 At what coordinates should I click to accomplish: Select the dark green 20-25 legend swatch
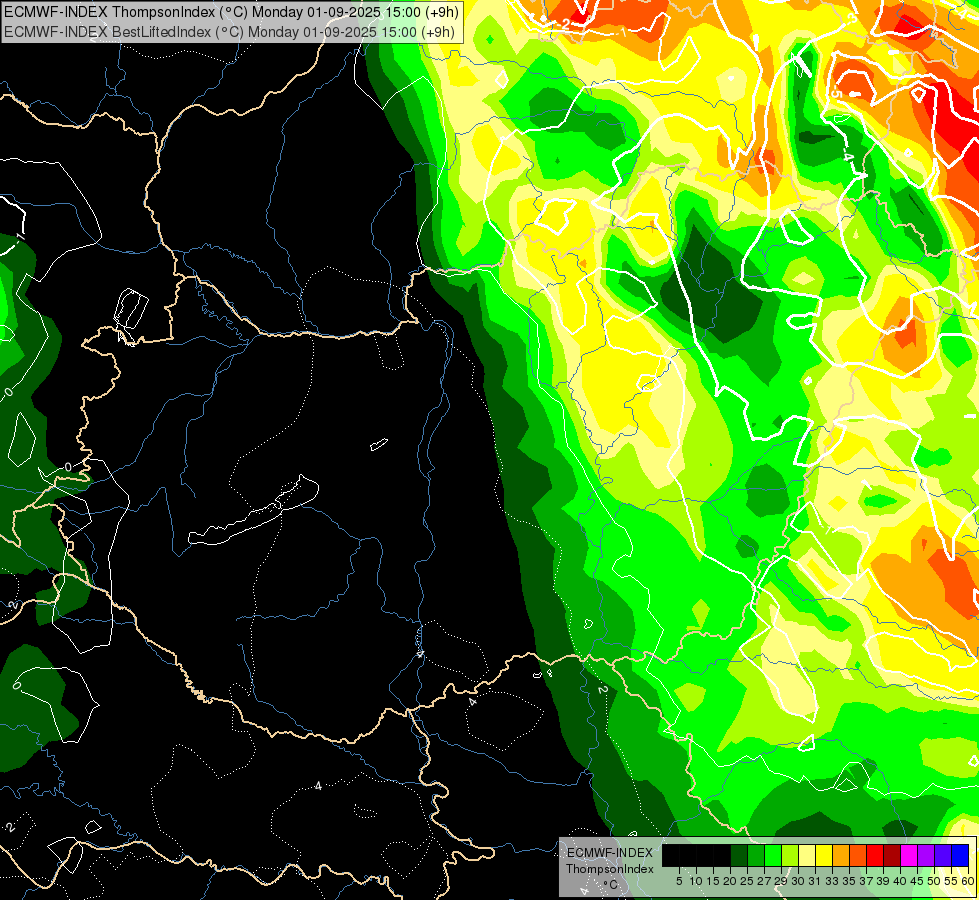click(x=739, y=855)
